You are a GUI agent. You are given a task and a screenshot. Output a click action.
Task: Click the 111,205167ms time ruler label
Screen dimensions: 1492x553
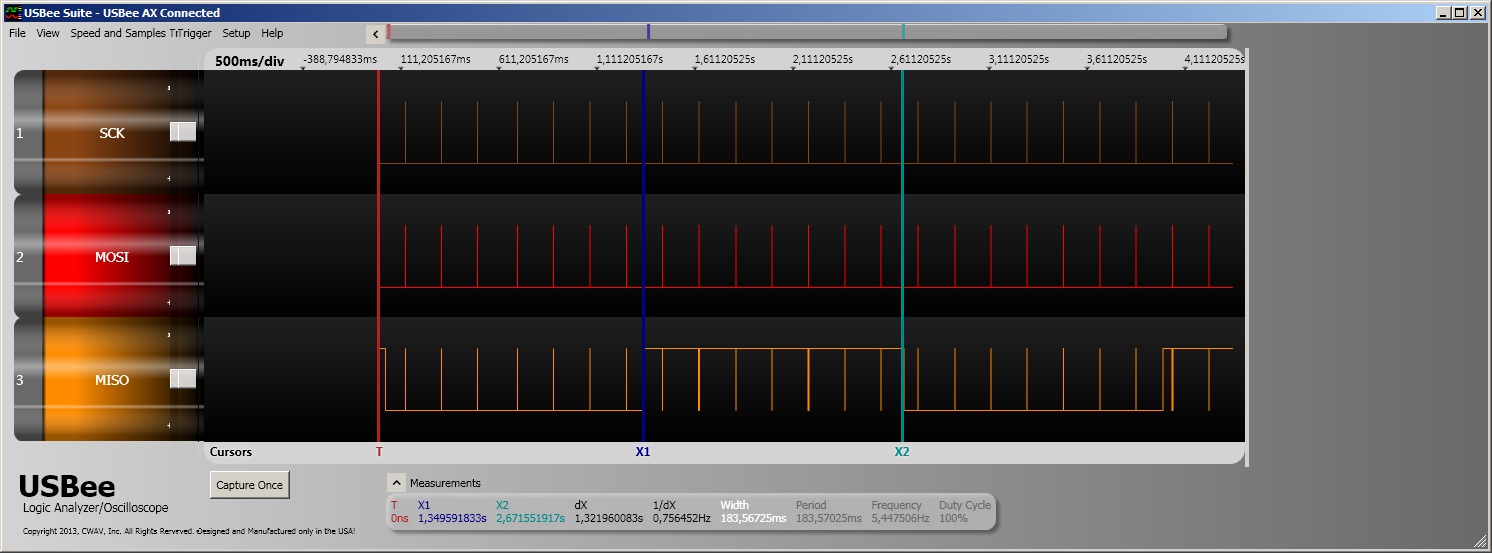click(435, 59)
